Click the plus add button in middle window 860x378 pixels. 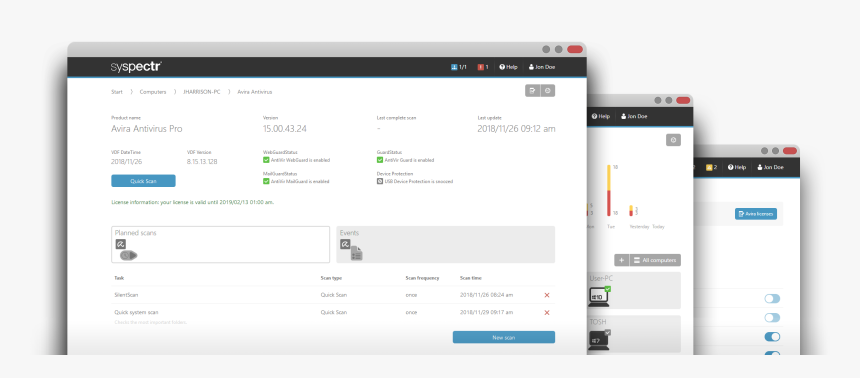621,260
